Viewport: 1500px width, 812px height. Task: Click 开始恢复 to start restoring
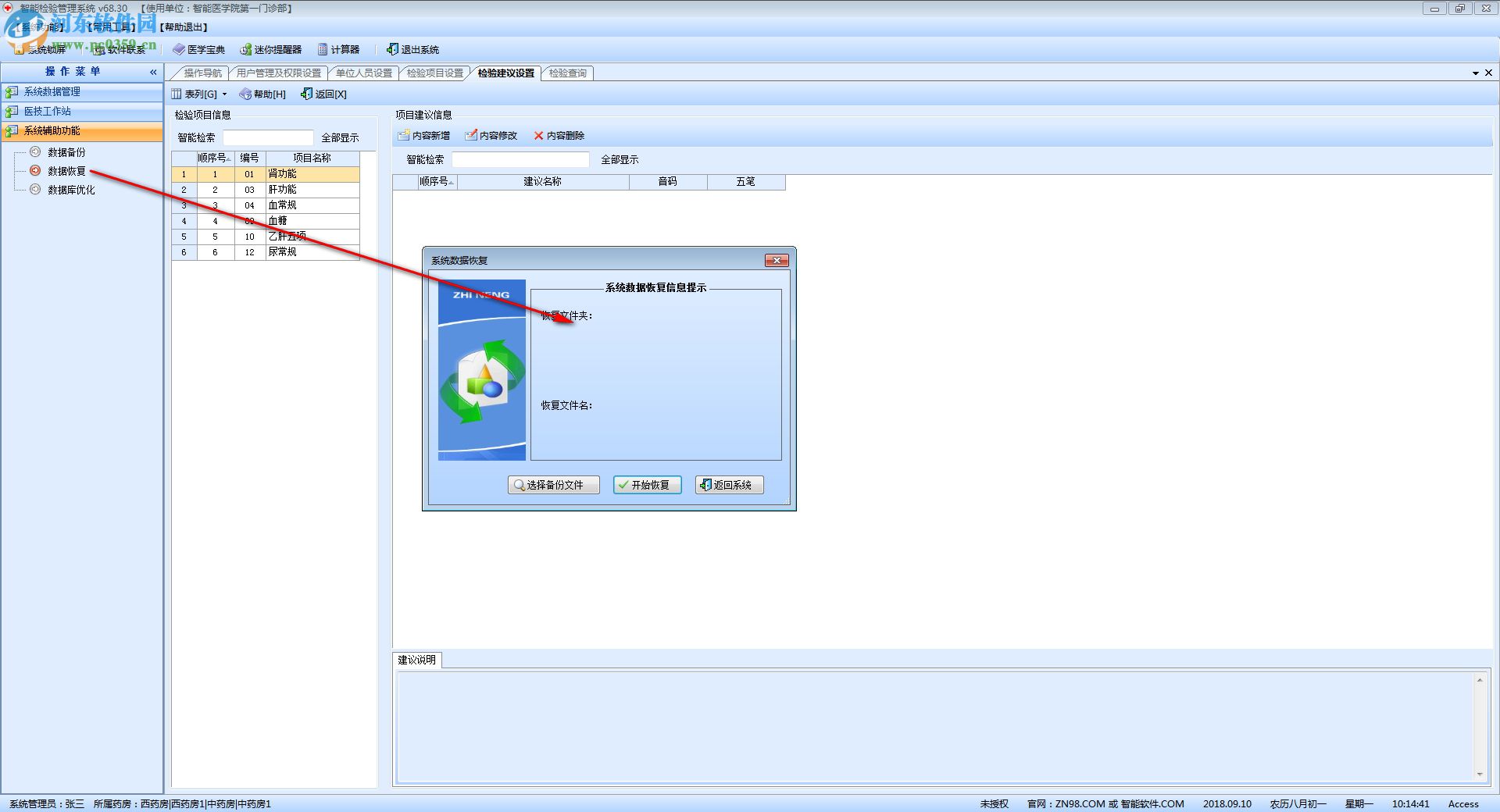647,485
